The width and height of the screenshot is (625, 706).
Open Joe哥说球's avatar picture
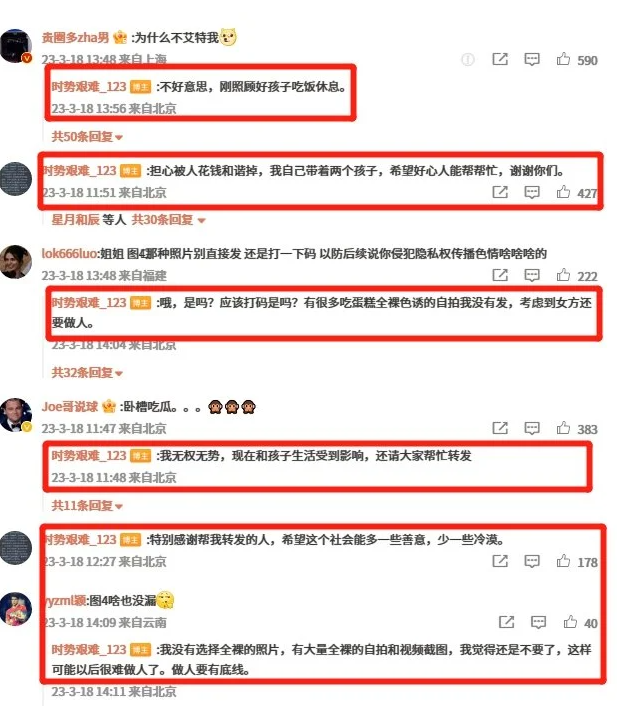pos(16,415)
